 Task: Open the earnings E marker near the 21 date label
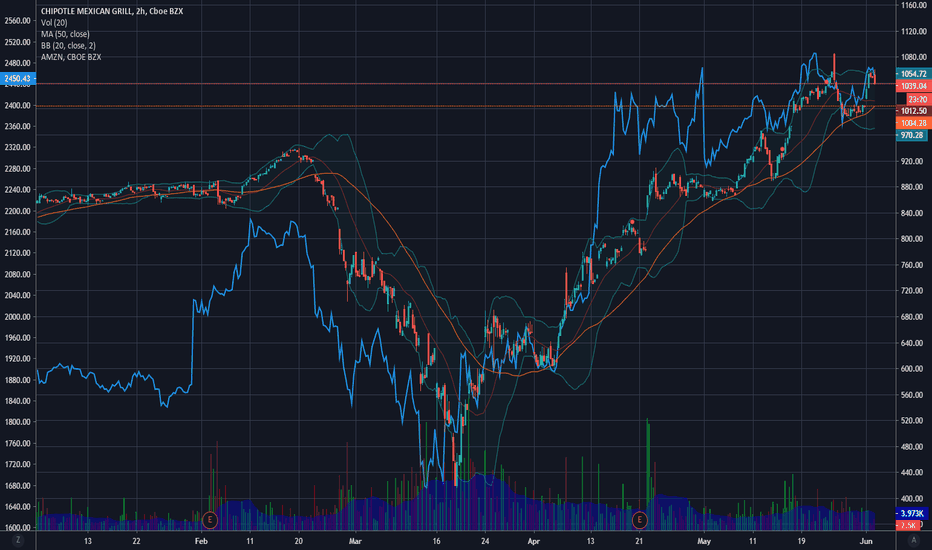coord(640,520)
